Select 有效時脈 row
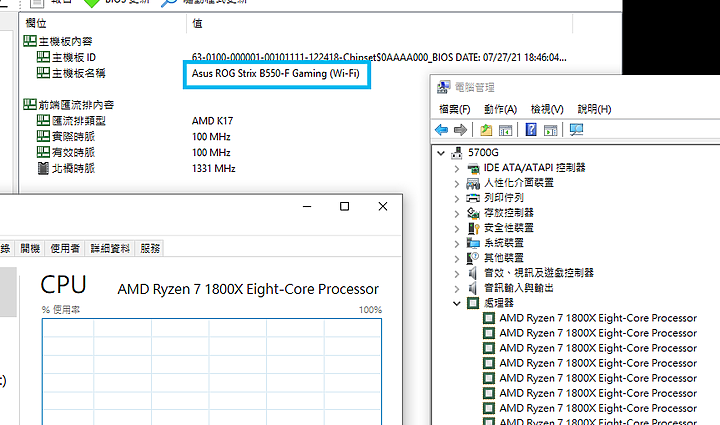Image resolution: width=720 pixels, height=425 pixels. point(73,152)
